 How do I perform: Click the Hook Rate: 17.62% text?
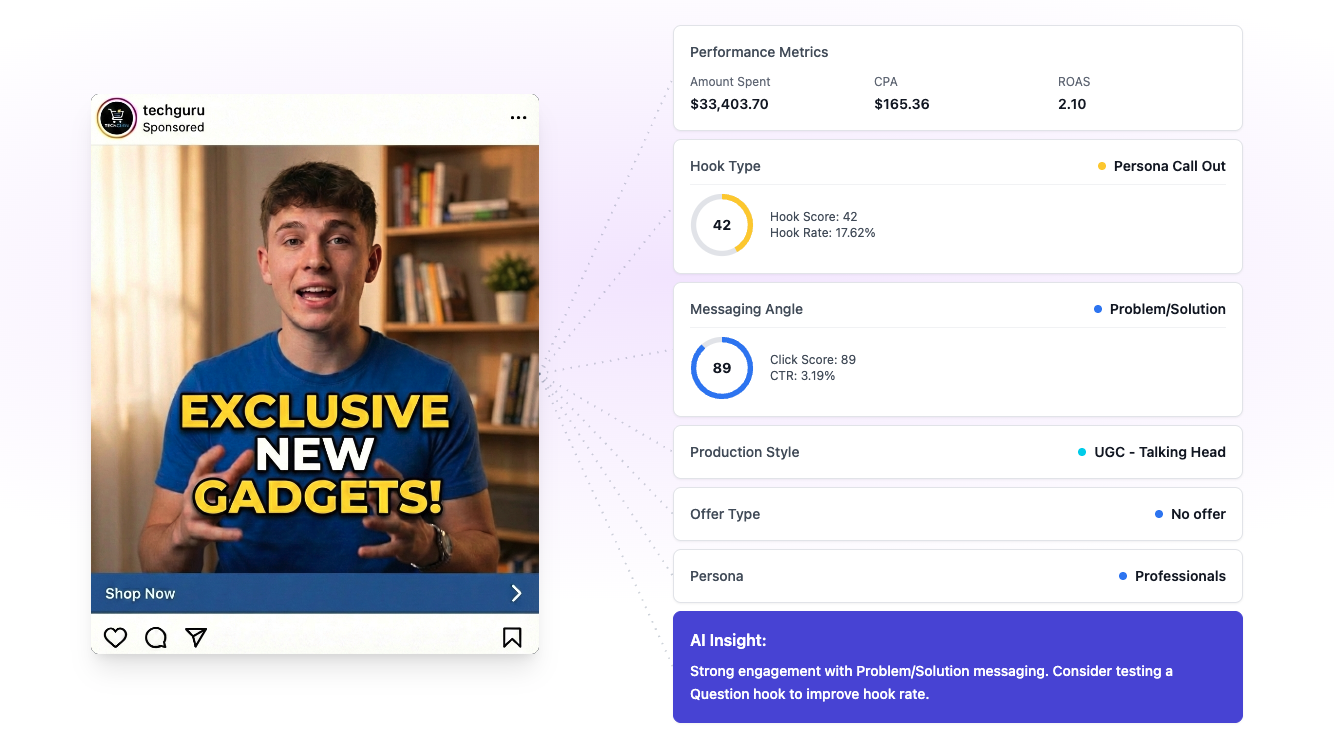(x=822, y=233)
